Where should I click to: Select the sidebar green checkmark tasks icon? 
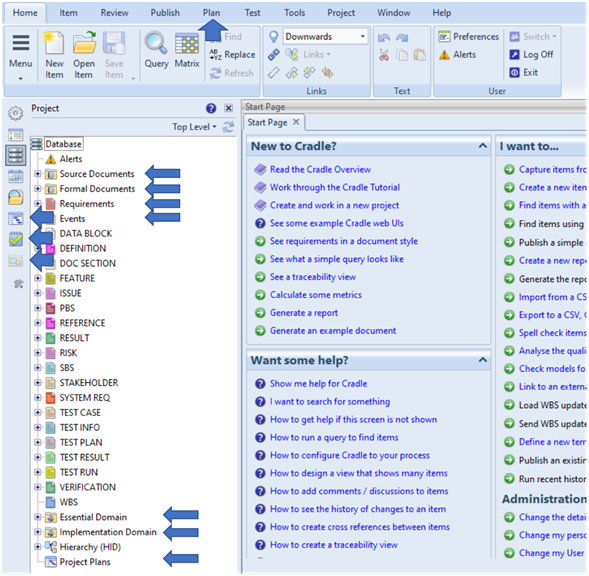[x=16, y=239]
